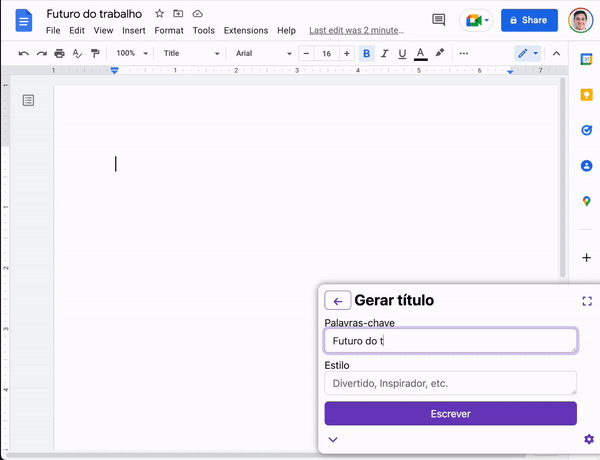600x460 pixels.
Task: Open add-on settings gear icon
Action: point(588,439)
